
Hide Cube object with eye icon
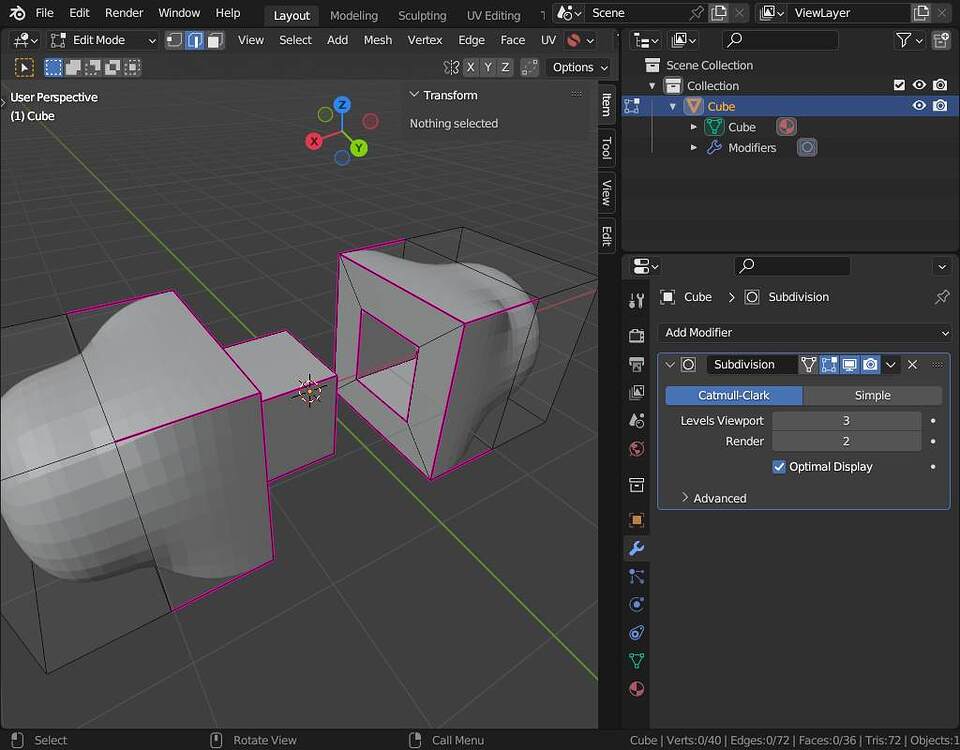[x=919, y=105]
